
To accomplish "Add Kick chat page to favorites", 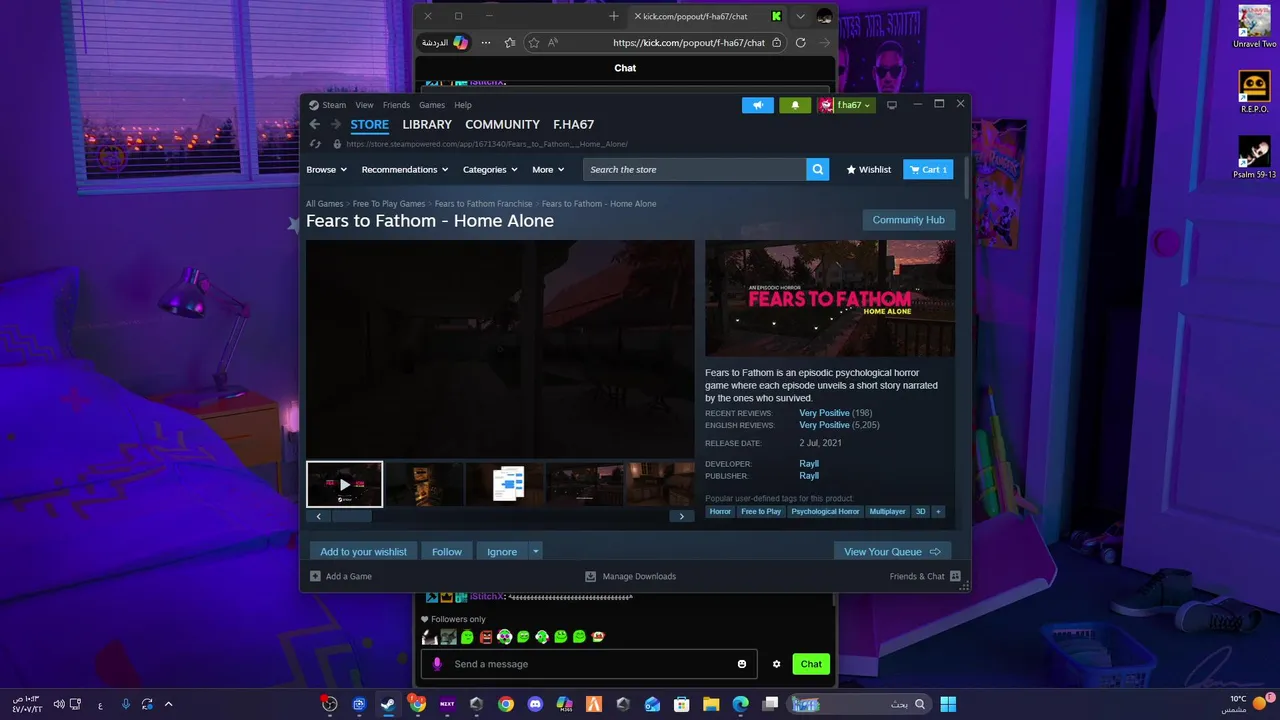I will click(x=534, y=43).
